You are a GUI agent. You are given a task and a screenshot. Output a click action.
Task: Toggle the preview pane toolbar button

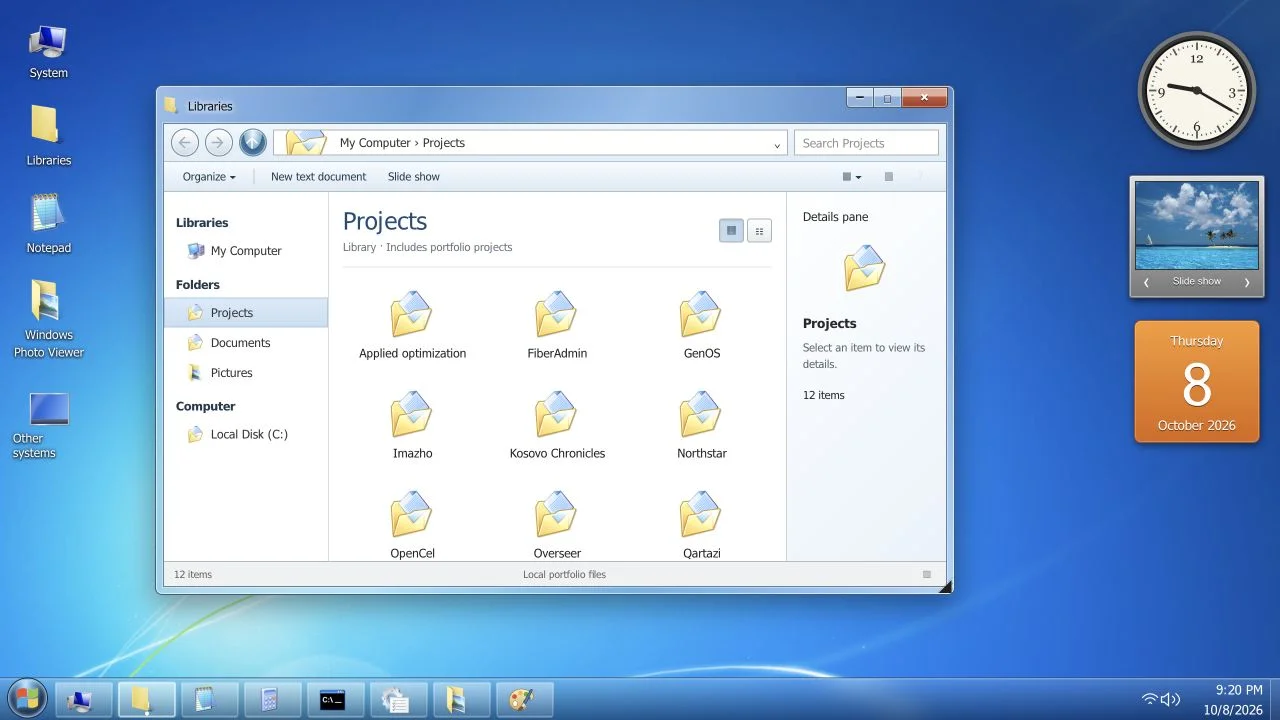click(888, 177)
